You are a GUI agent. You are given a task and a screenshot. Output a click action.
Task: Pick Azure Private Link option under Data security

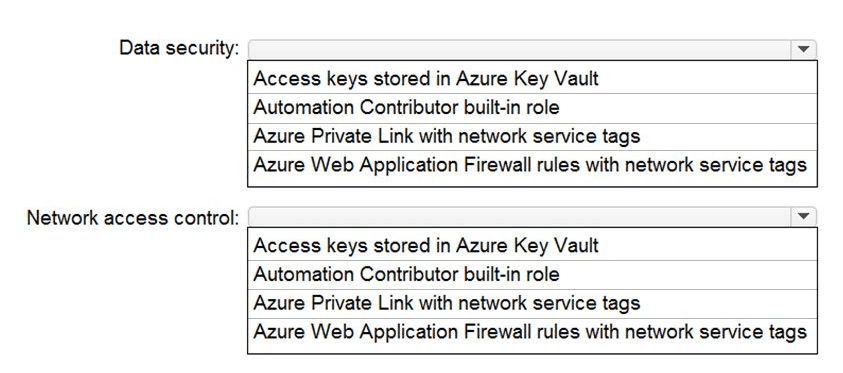click(x=532, y=137)
